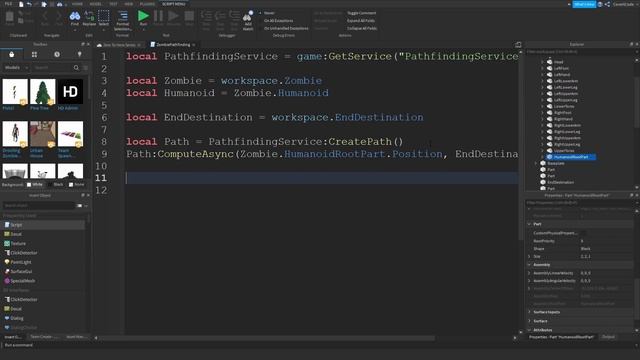Open the Models category dropdown in Toolbox
The width and height of the screenshot is (640, 360).
(16, 68)
